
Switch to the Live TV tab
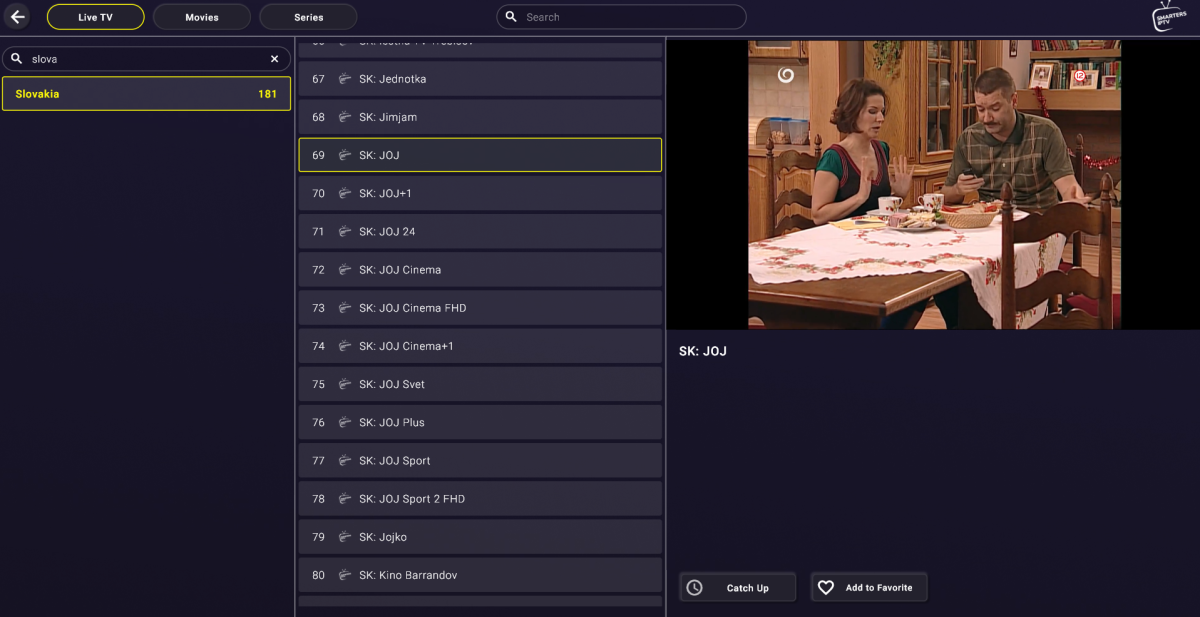tap(95, 17)
